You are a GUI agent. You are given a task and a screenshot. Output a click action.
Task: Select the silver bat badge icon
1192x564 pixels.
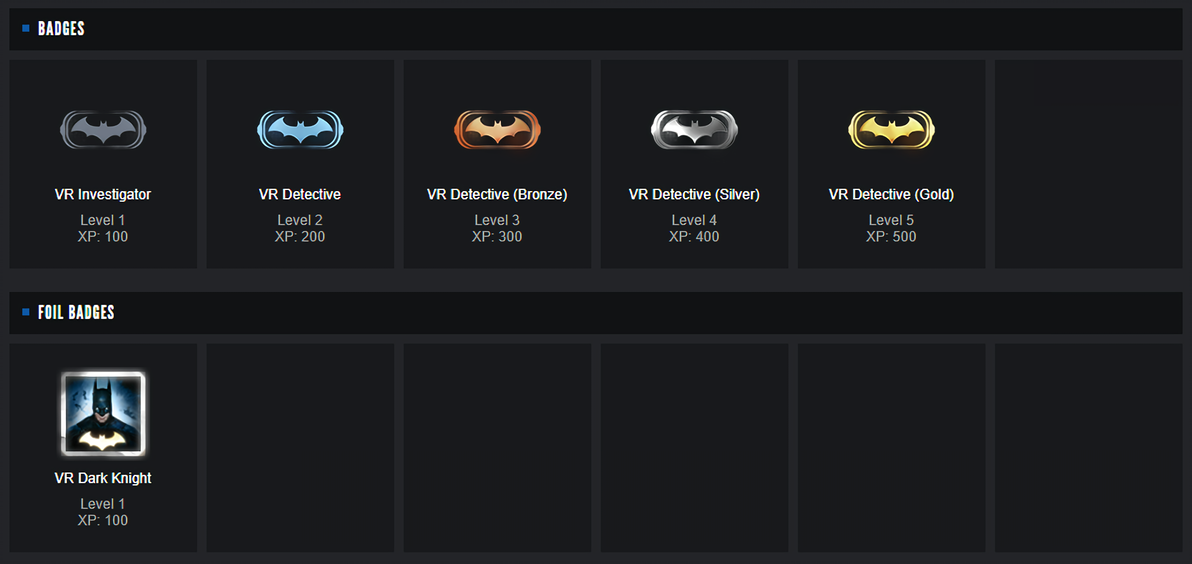pyautogui.click(x=694, y=130)
